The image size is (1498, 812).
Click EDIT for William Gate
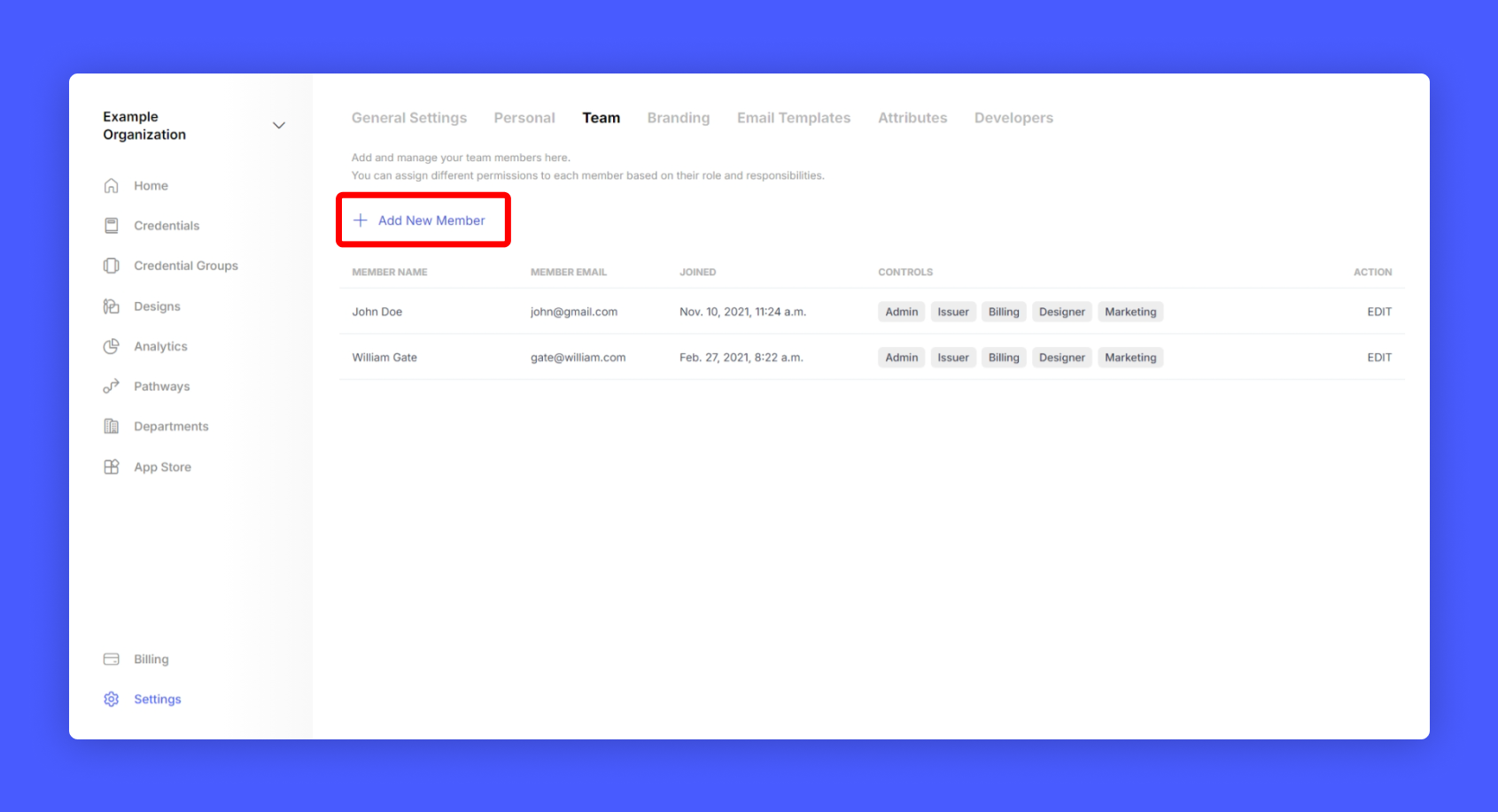click(x=1378, y=358)
